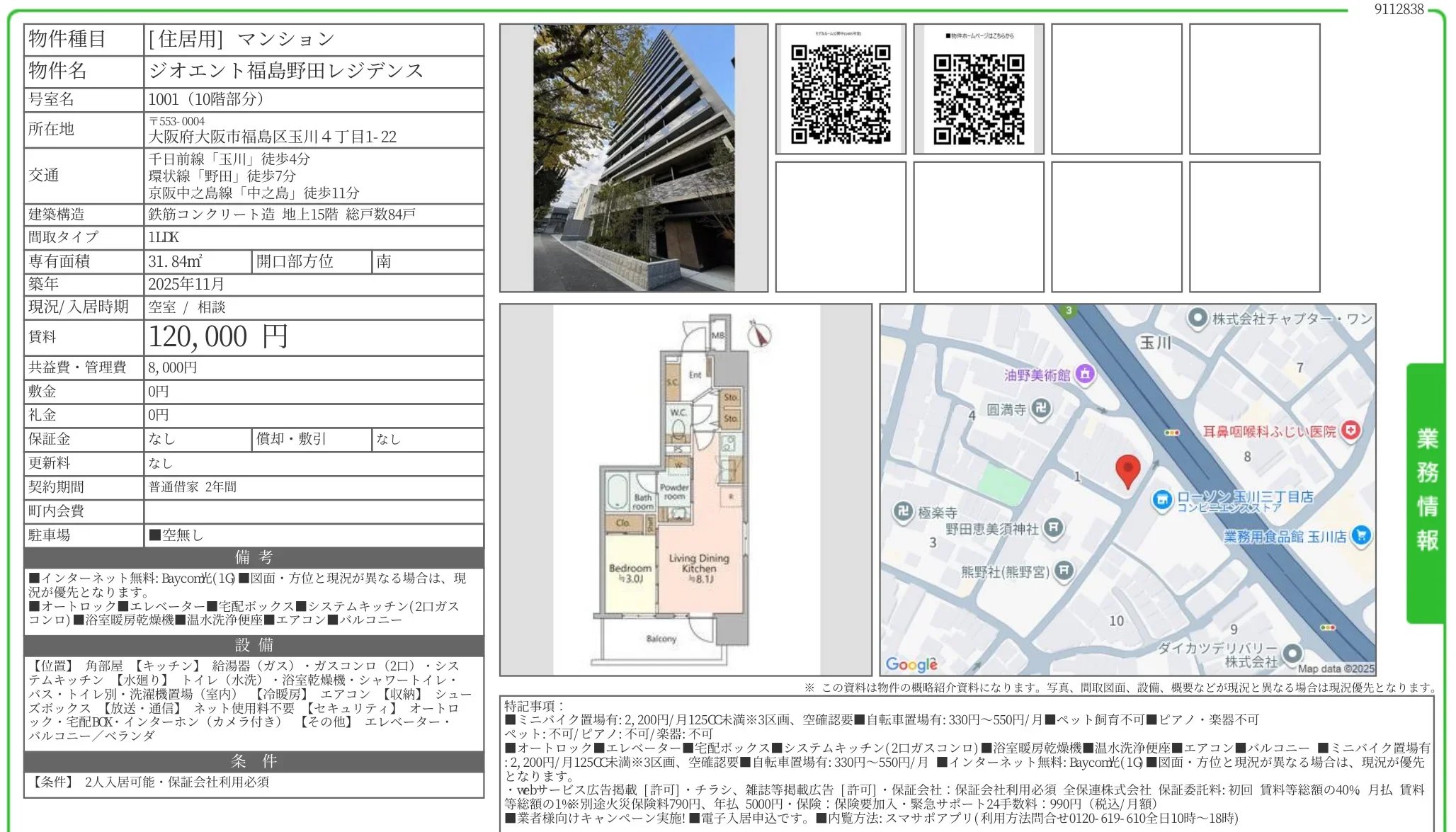
Task: Click the 玉川 station label on the map
Action: click(1156, 343)
